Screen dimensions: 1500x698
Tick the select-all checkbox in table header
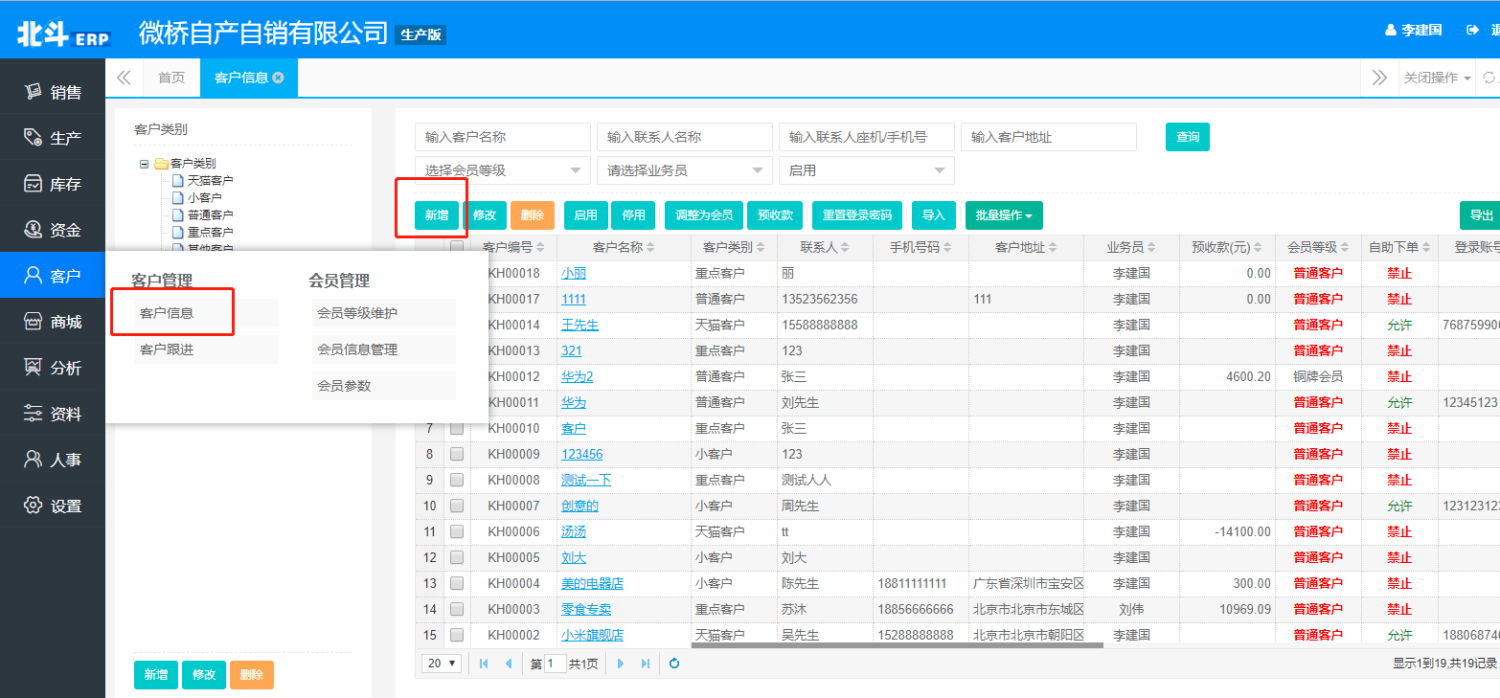click(457, 247)
